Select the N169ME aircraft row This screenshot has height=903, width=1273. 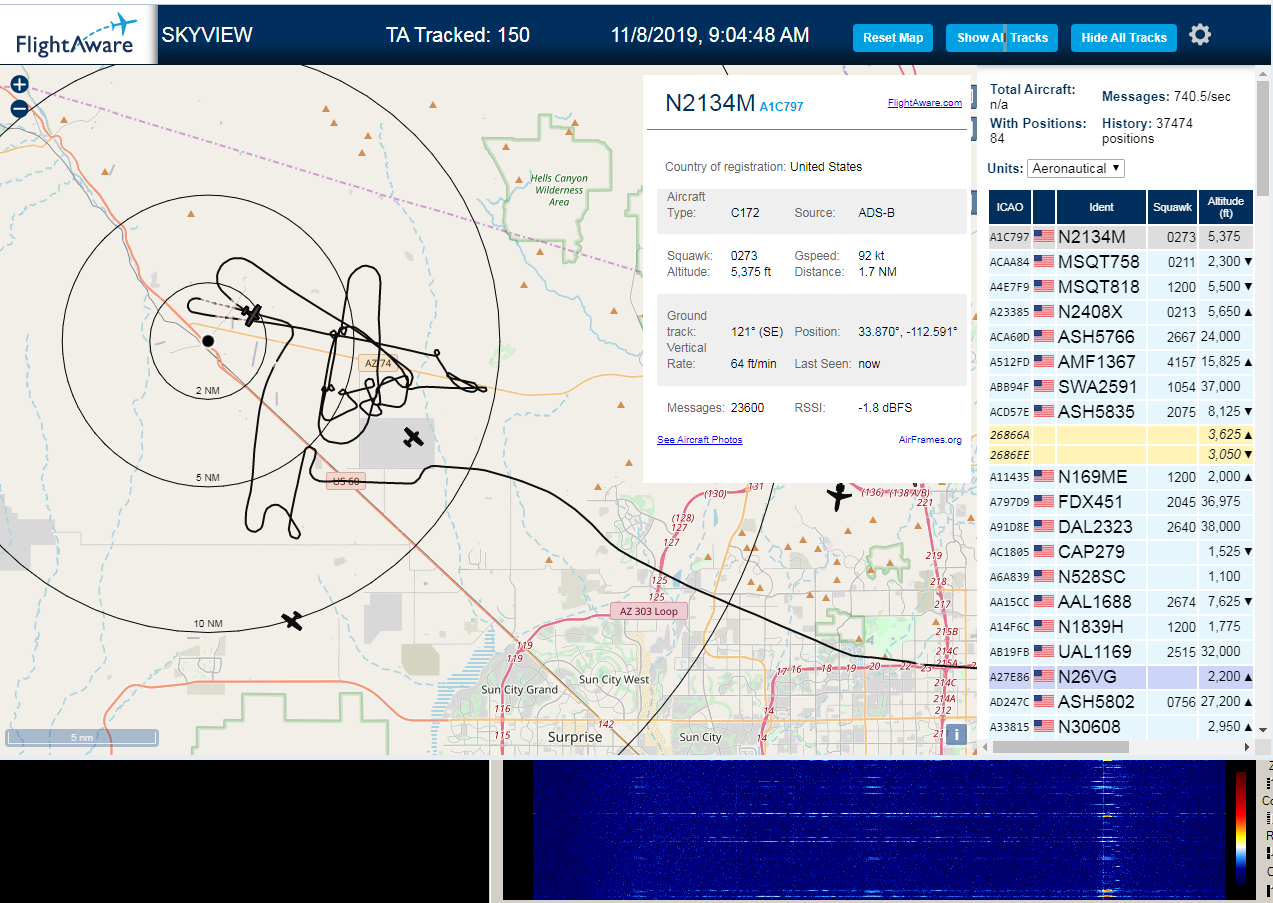tap(1121, 477)
